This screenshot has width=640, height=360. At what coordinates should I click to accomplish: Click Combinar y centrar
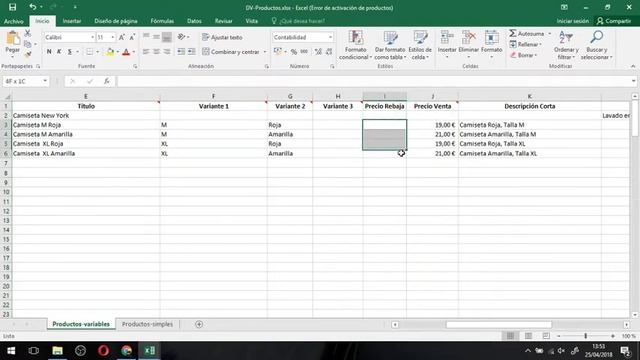pos(231,52)
